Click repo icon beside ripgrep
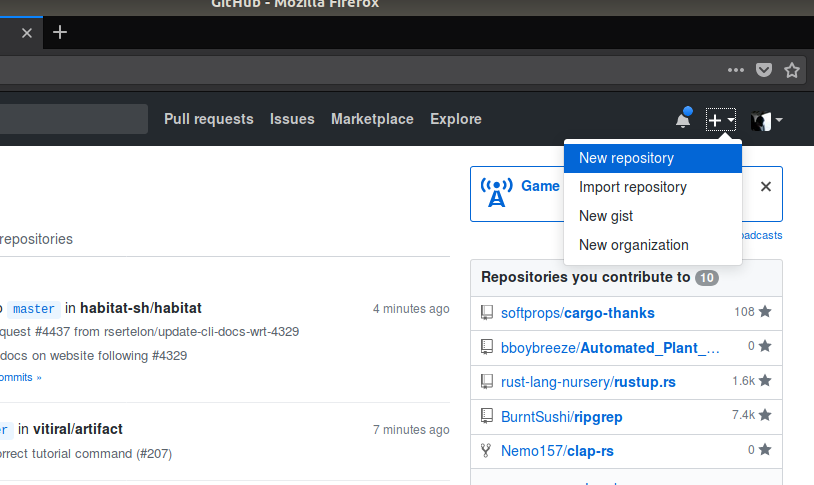This screenshot has width=814, height=485. click(486, 416)
